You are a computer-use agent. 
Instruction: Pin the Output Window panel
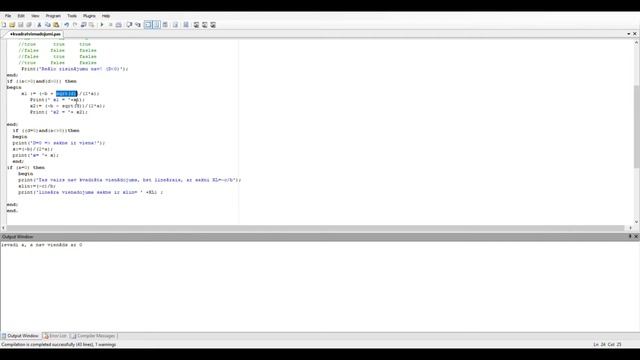coord(630,236)
